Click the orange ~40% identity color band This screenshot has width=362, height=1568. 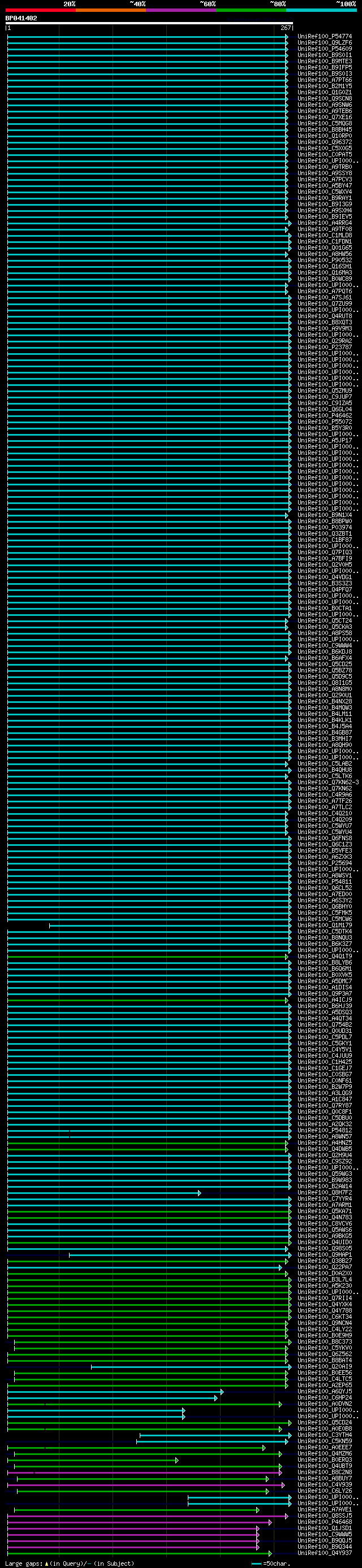tap(111, 10)
